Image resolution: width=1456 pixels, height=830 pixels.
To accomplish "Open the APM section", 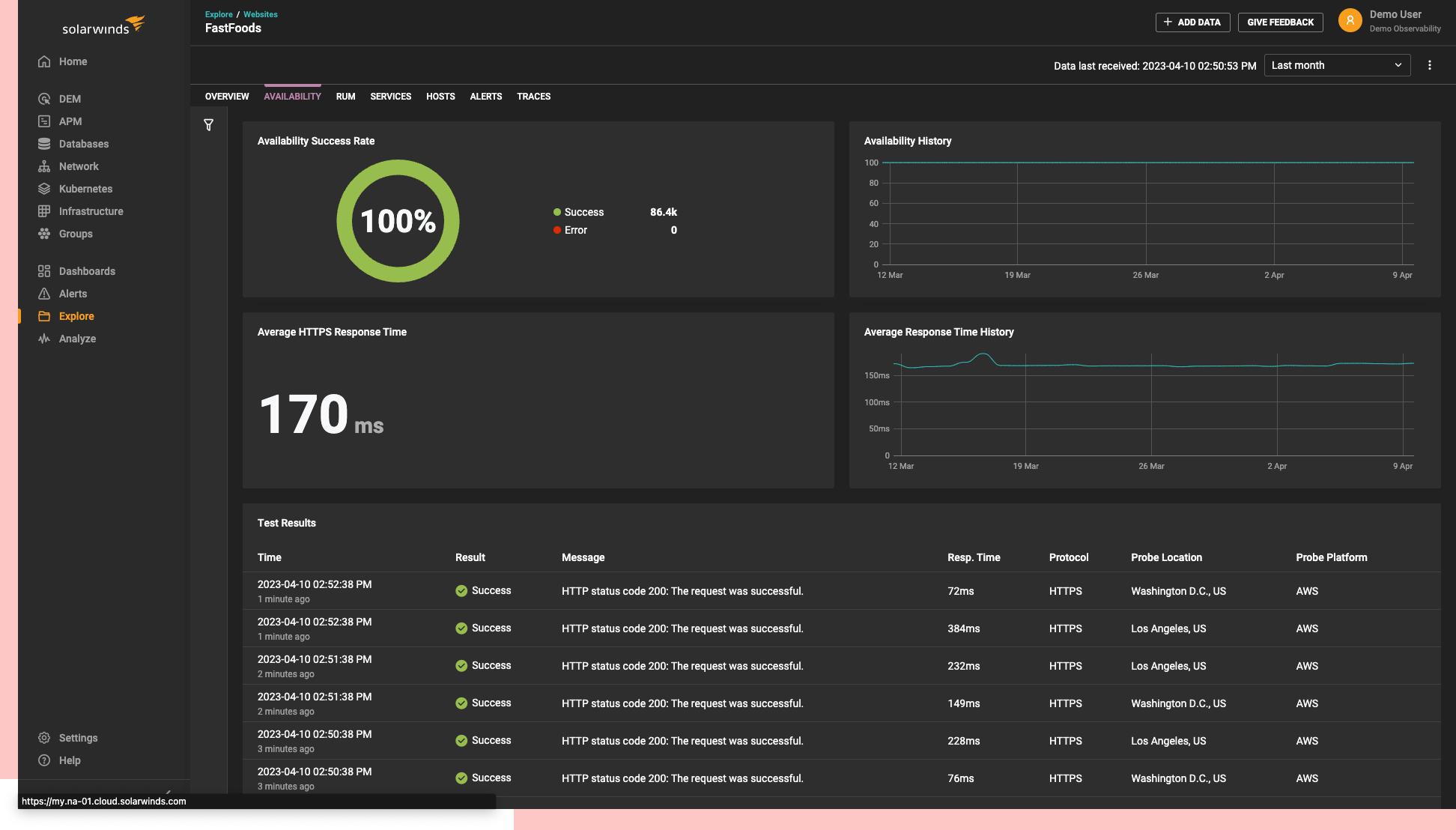I will 70,121.
